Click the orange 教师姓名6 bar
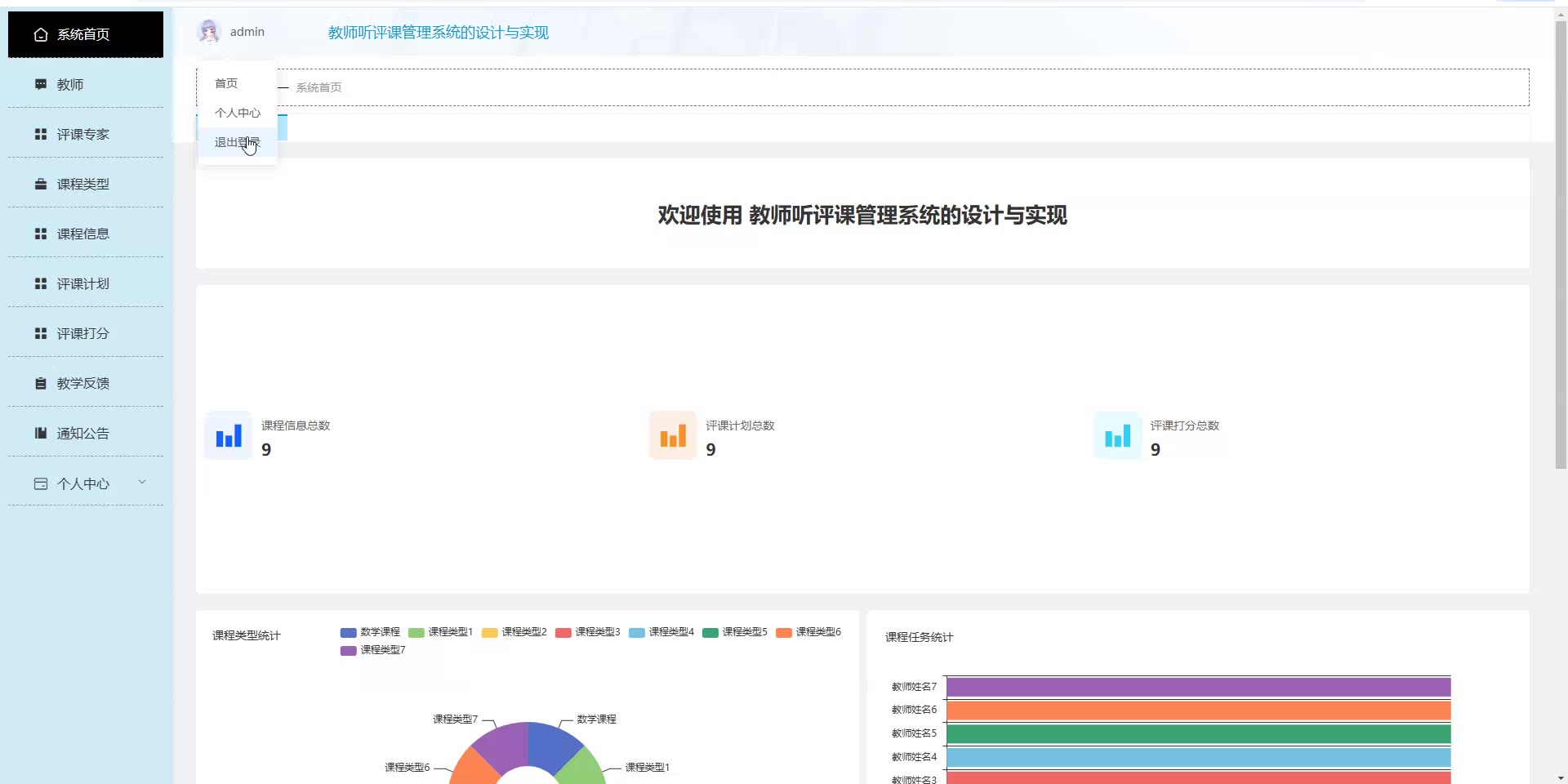This screenshot has height=784, width=1568. tap(1198, 710)
